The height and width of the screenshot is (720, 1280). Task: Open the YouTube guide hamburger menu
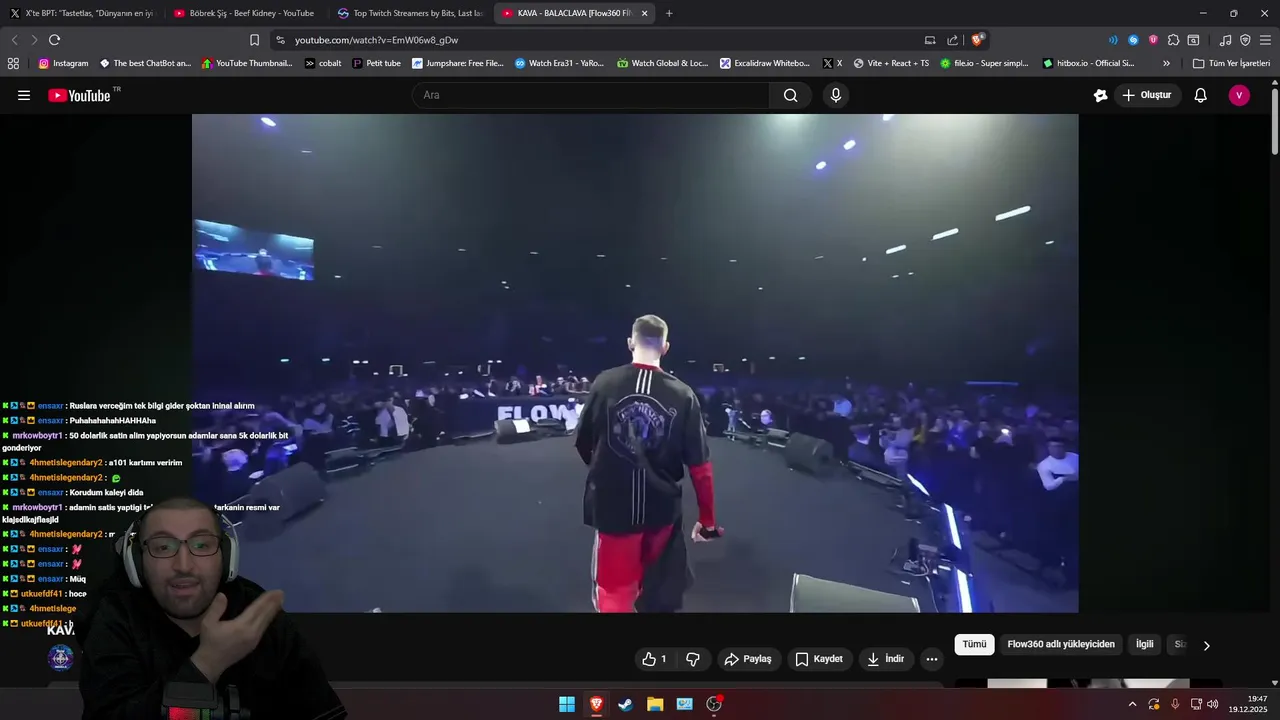click(24, 95)
